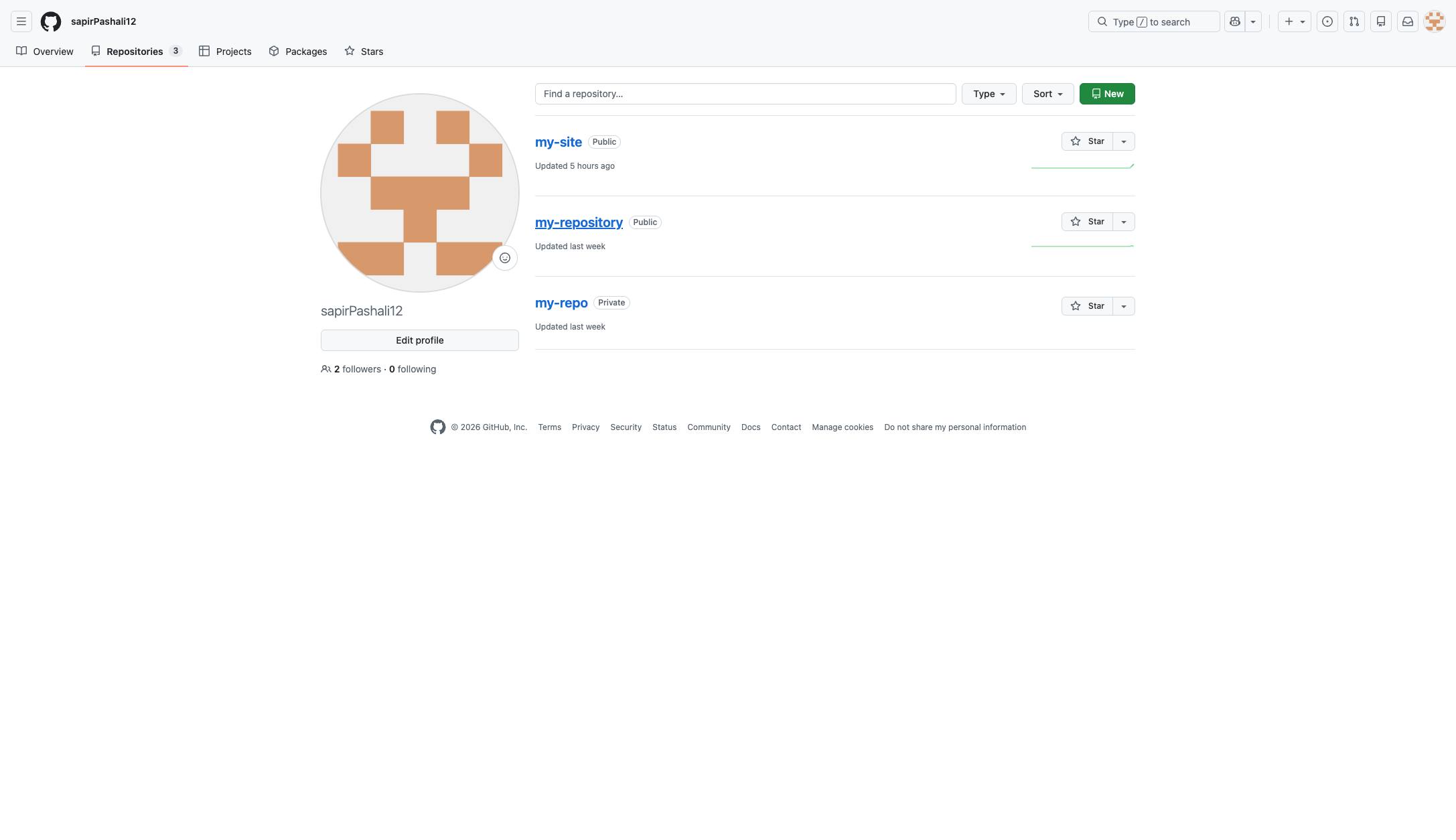Screen dimensions: 1456x840
Task: Open the Notifications inbox icon
Action: 1408,21
